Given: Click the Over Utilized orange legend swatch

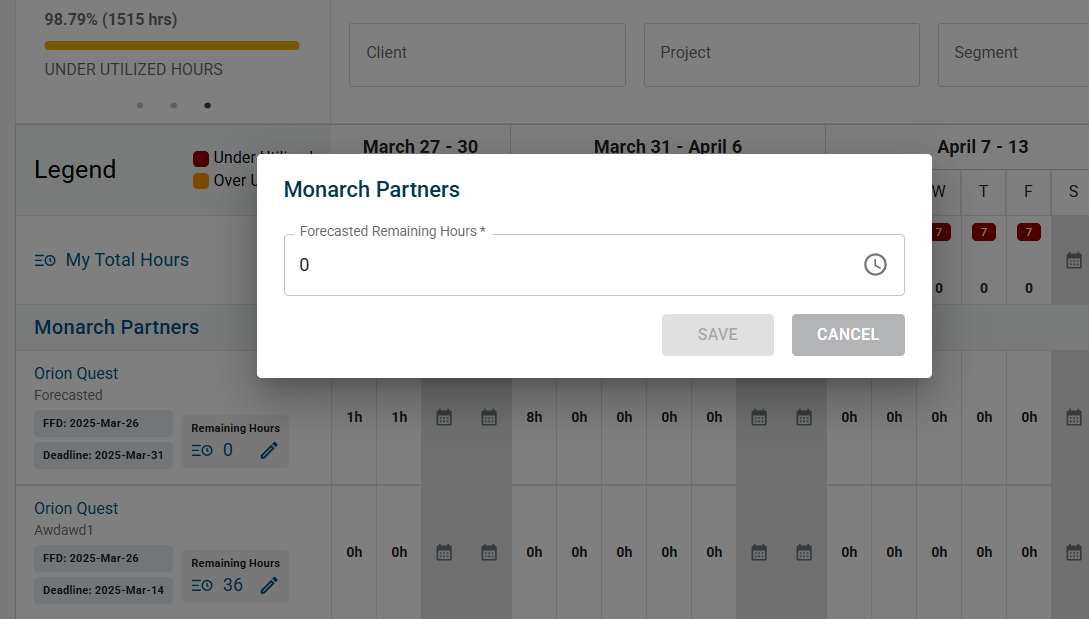Looking at the screenshot, I should [x=201, y=181].
